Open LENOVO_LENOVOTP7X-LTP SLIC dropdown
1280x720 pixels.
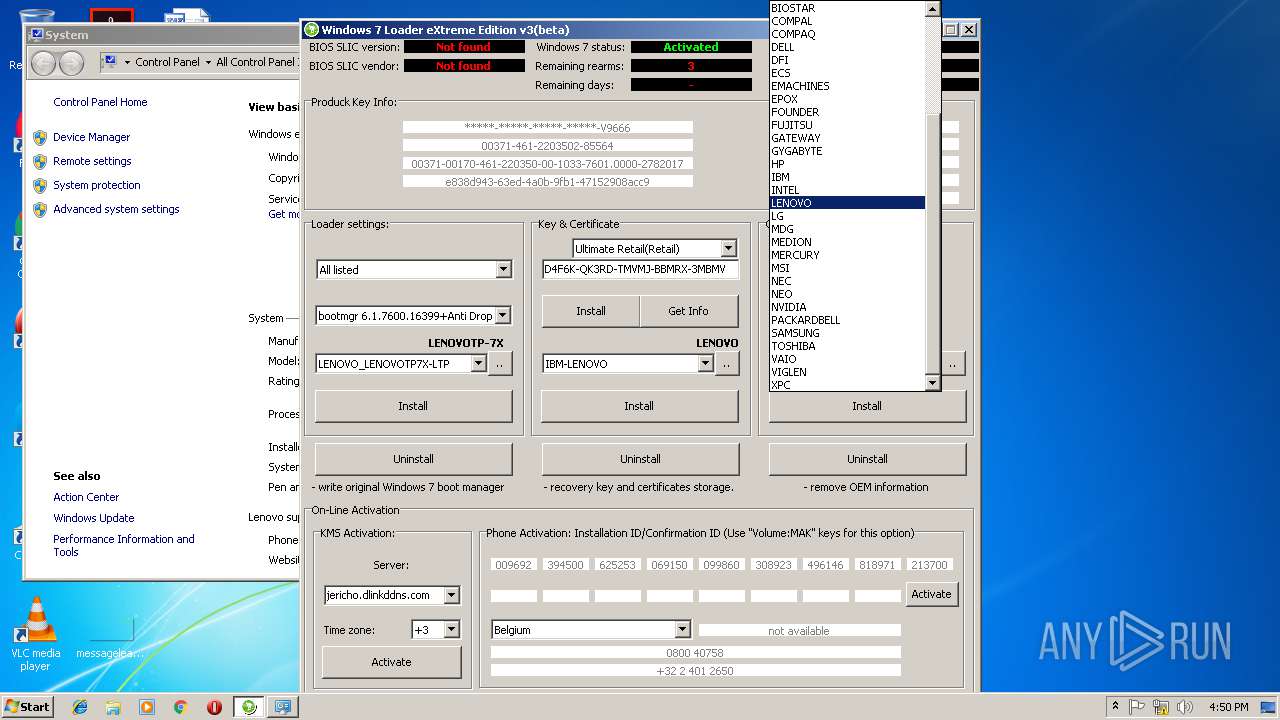click(478, 364)
